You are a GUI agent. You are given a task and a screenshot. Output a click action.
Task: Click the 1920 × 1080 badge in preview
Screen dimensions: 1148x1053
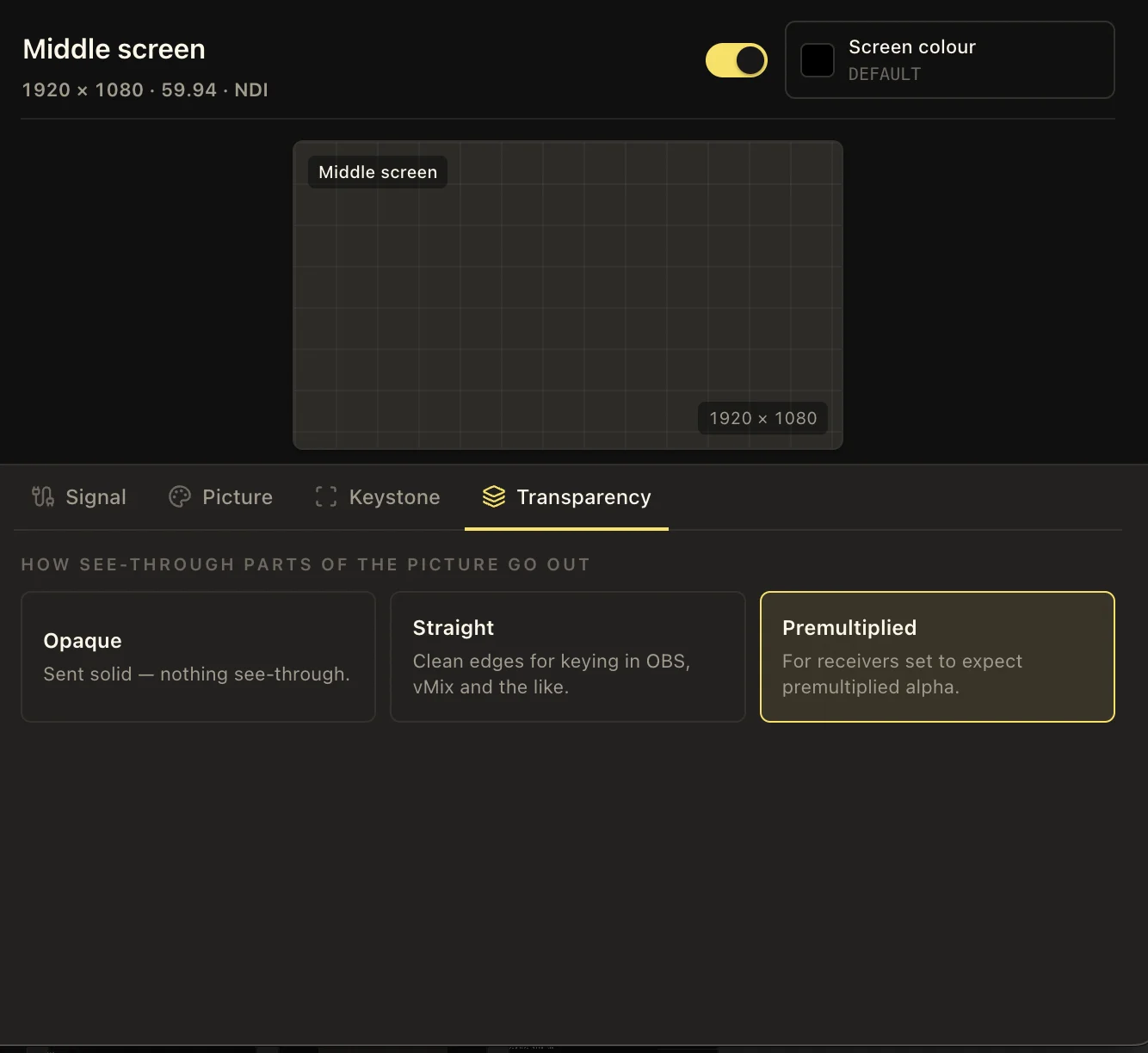click(762, 418)
